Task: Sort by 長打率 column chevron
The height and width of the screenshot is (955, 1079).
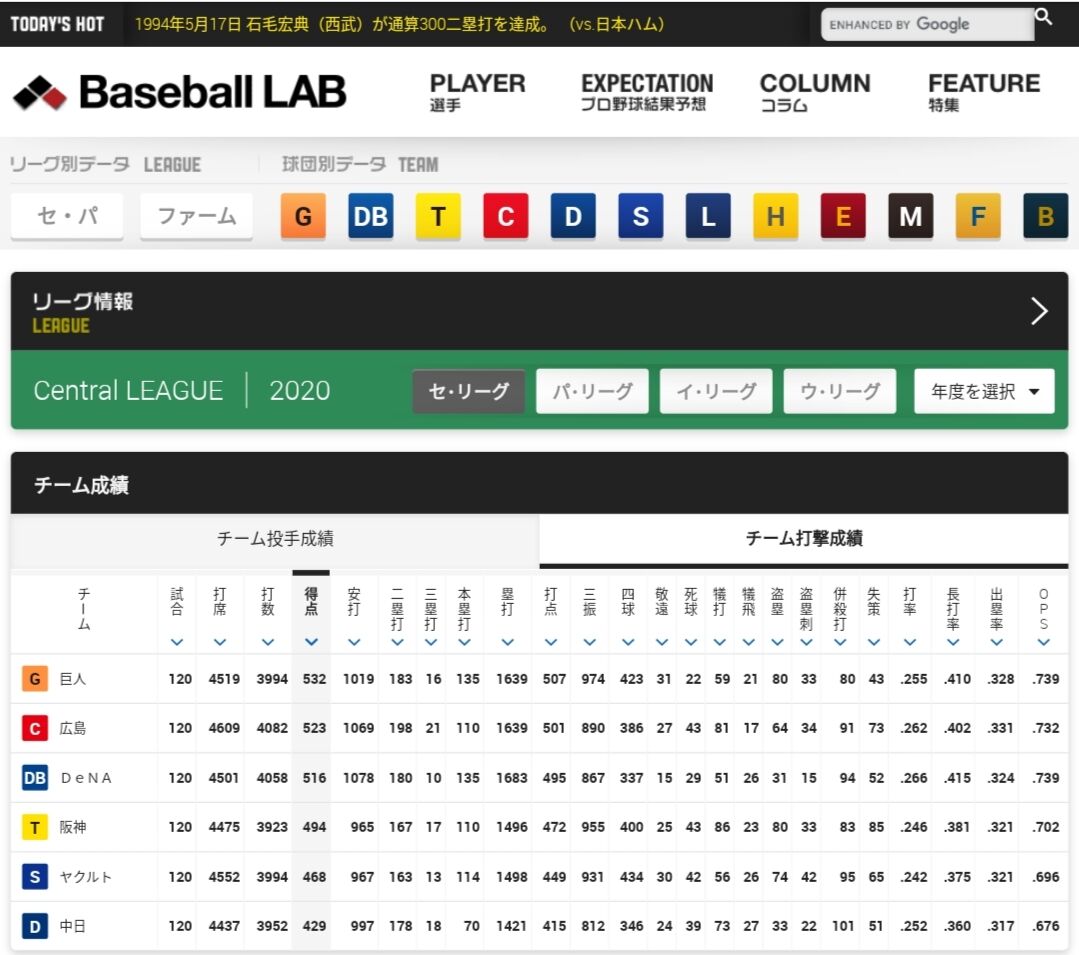Action: [953, 642]
